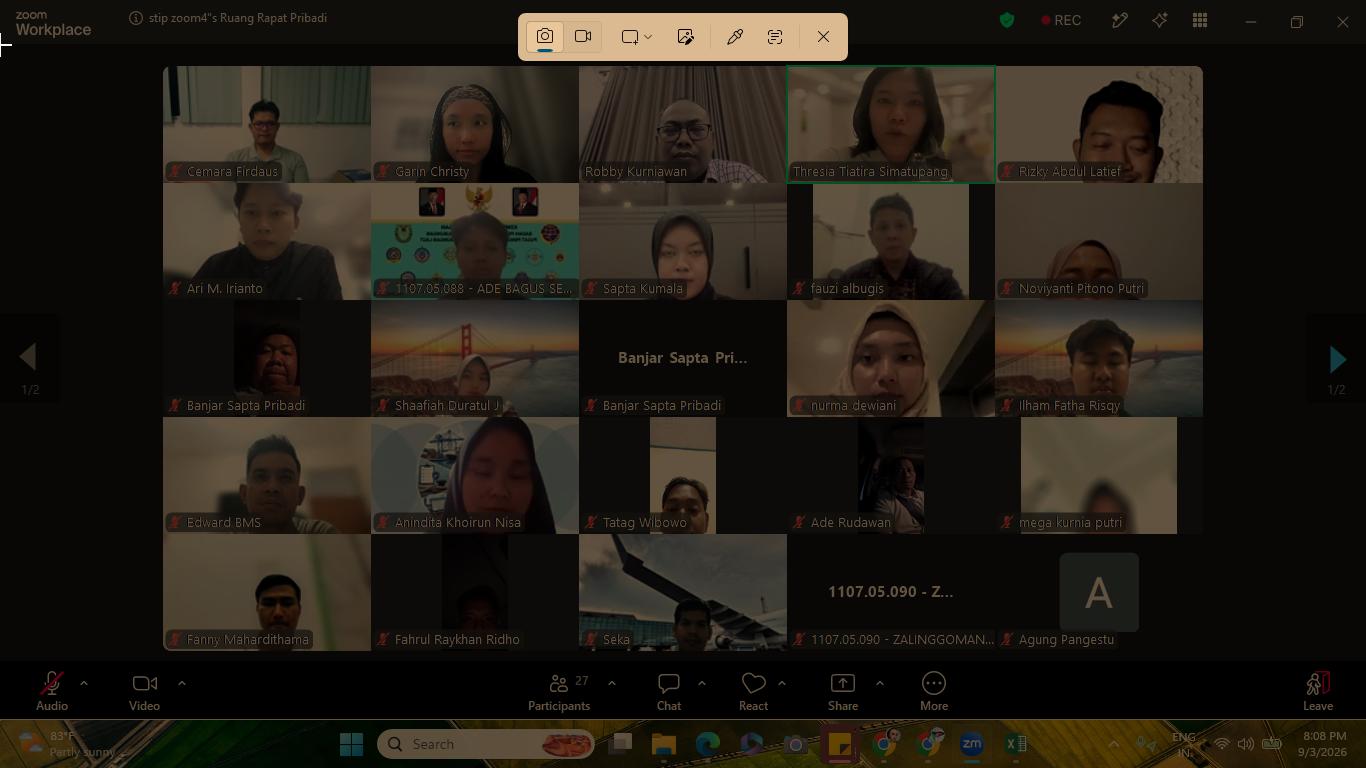The image size is (1366, 768).
Task: Open the apps grid icon beside REC
Action: pos(1200,20)
